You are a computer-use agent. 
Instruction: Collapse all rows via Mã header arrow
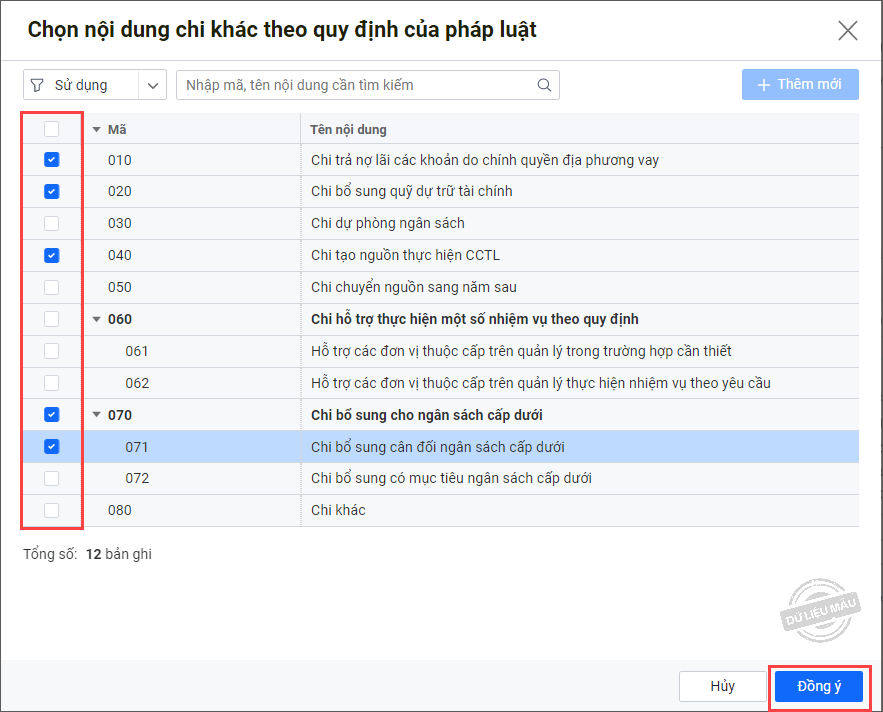click(97, 129)
